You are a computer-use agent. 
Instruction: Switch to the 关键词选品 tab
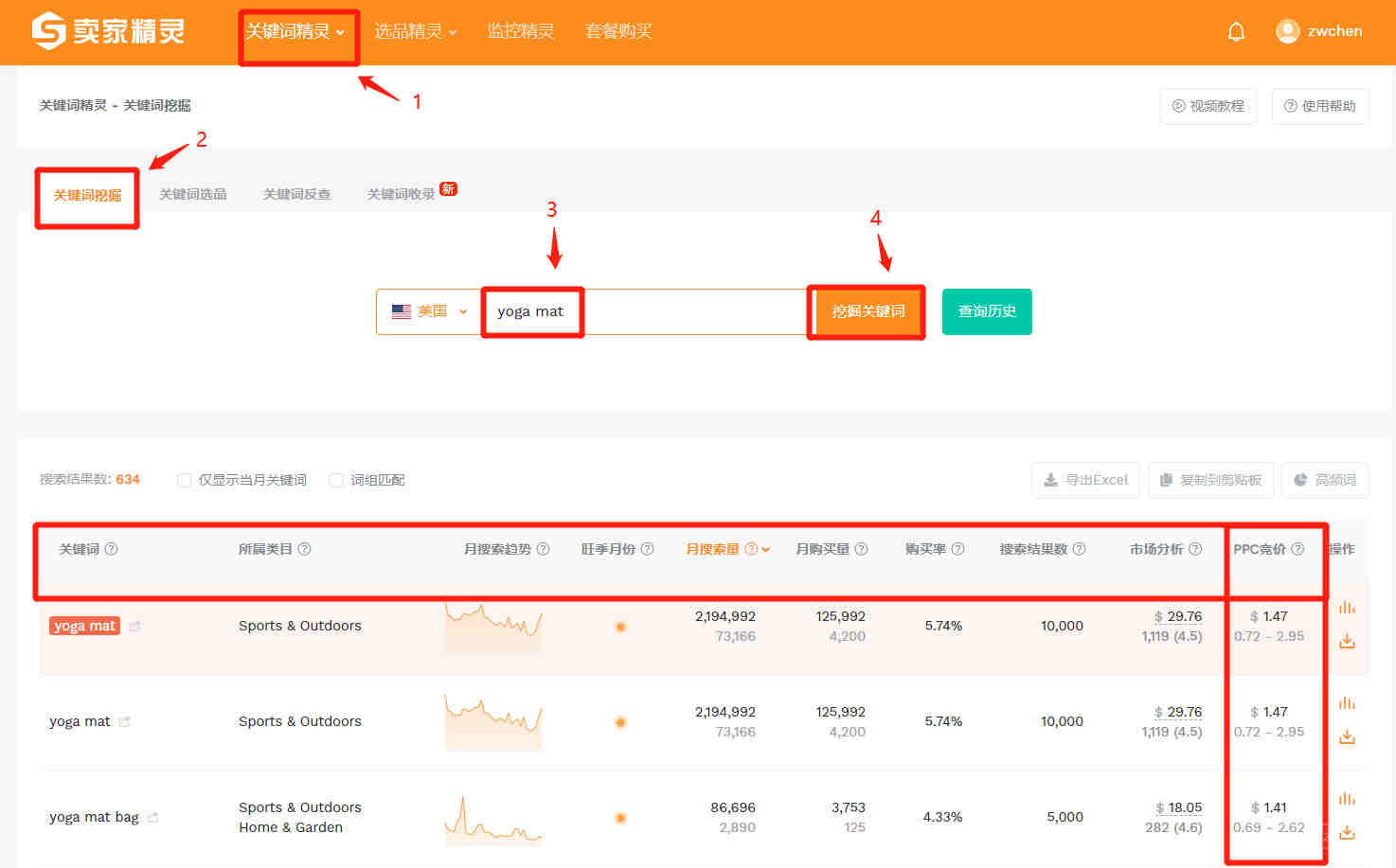pos(193,194)
